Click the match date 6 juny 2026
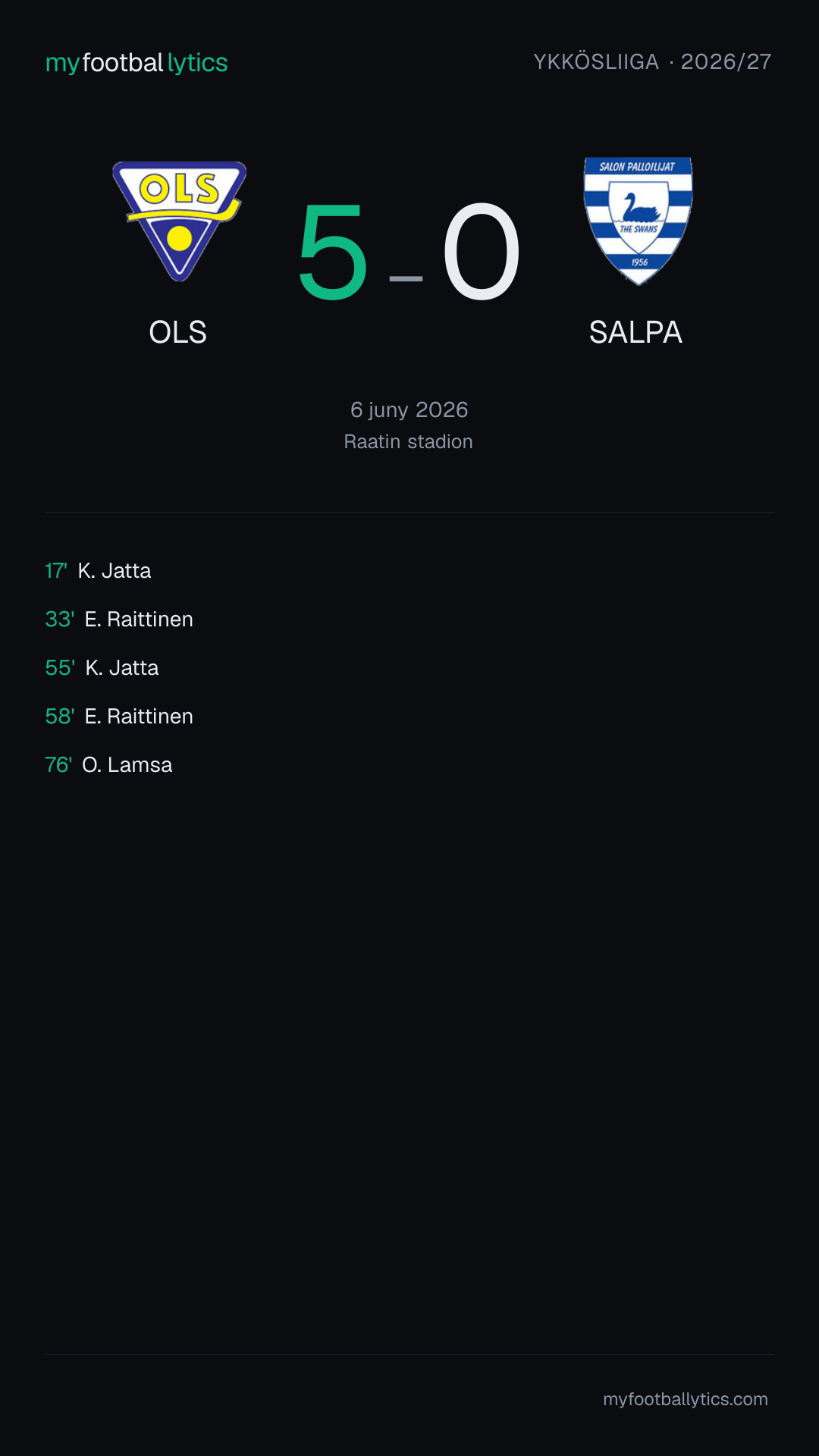This screenshot has width=819, height=1456. click(x=409, y=409)
